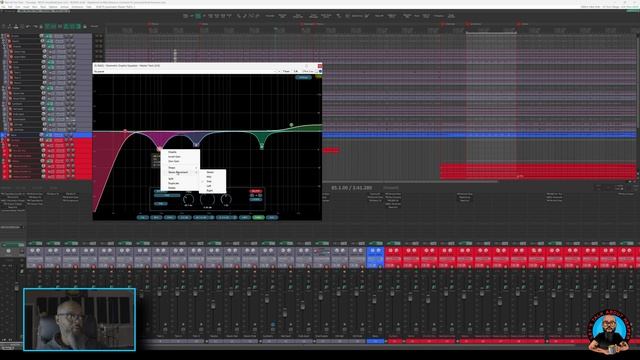This screenshot has height=360, width=640.
Task: Click the Redo toolbar icon
Action: 35,26
